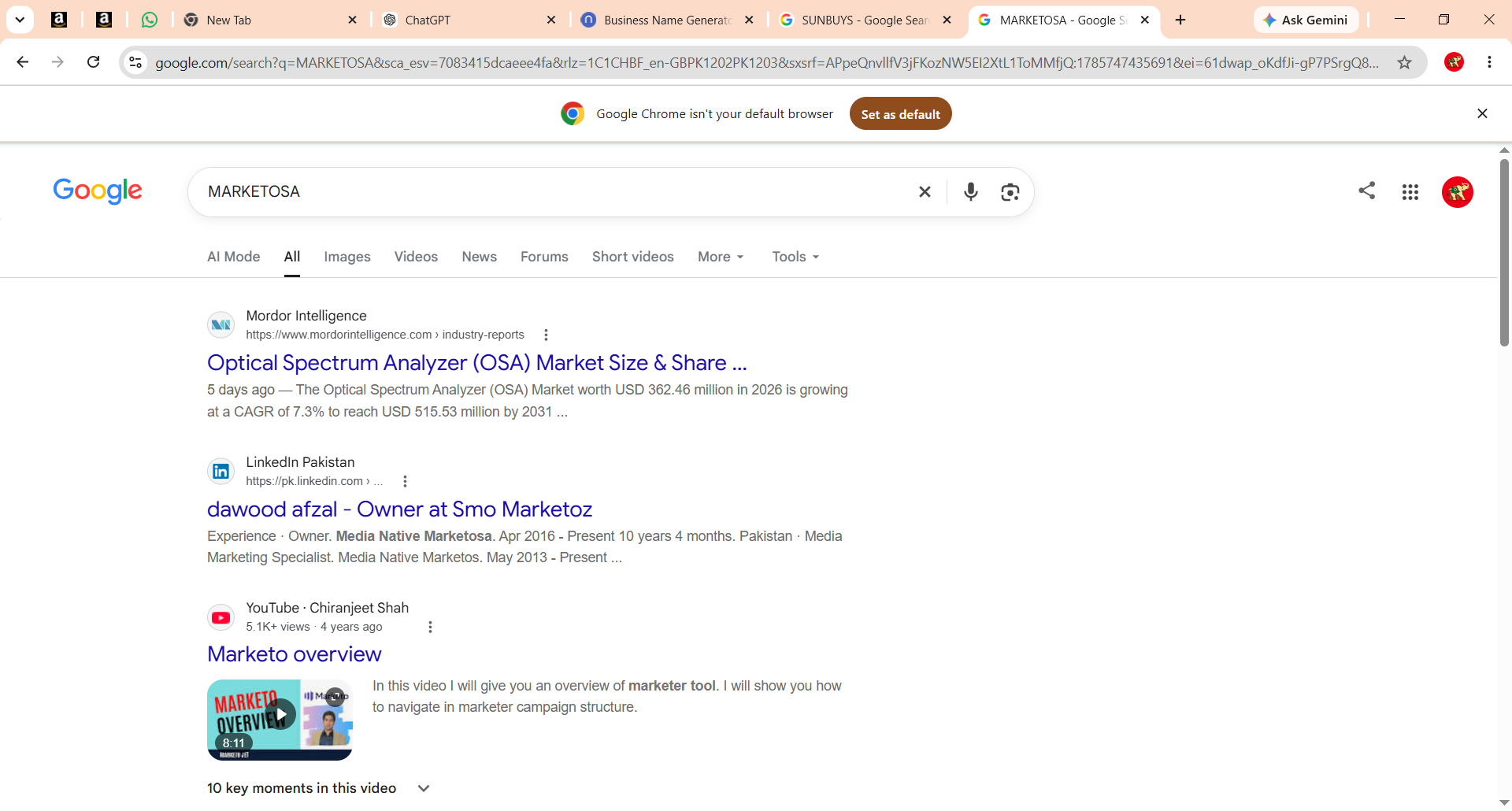Search by voice using the microphone icon
The height and width of the screenshot is (811, 1512).
(971, 191)
